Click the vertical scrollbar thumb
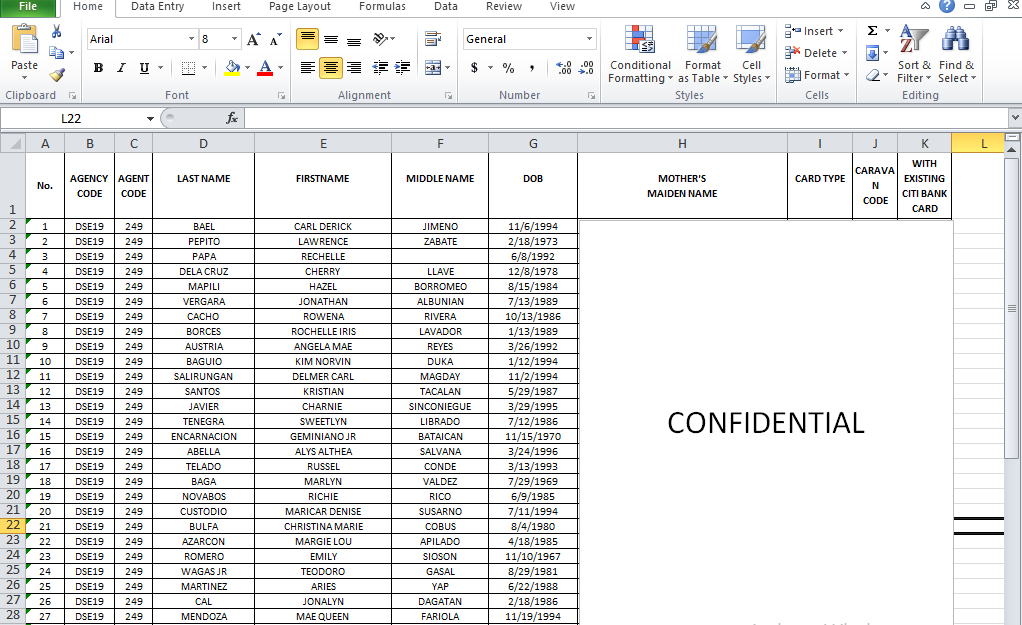This screenshot has width=1022, height=625. point(1012,308)
